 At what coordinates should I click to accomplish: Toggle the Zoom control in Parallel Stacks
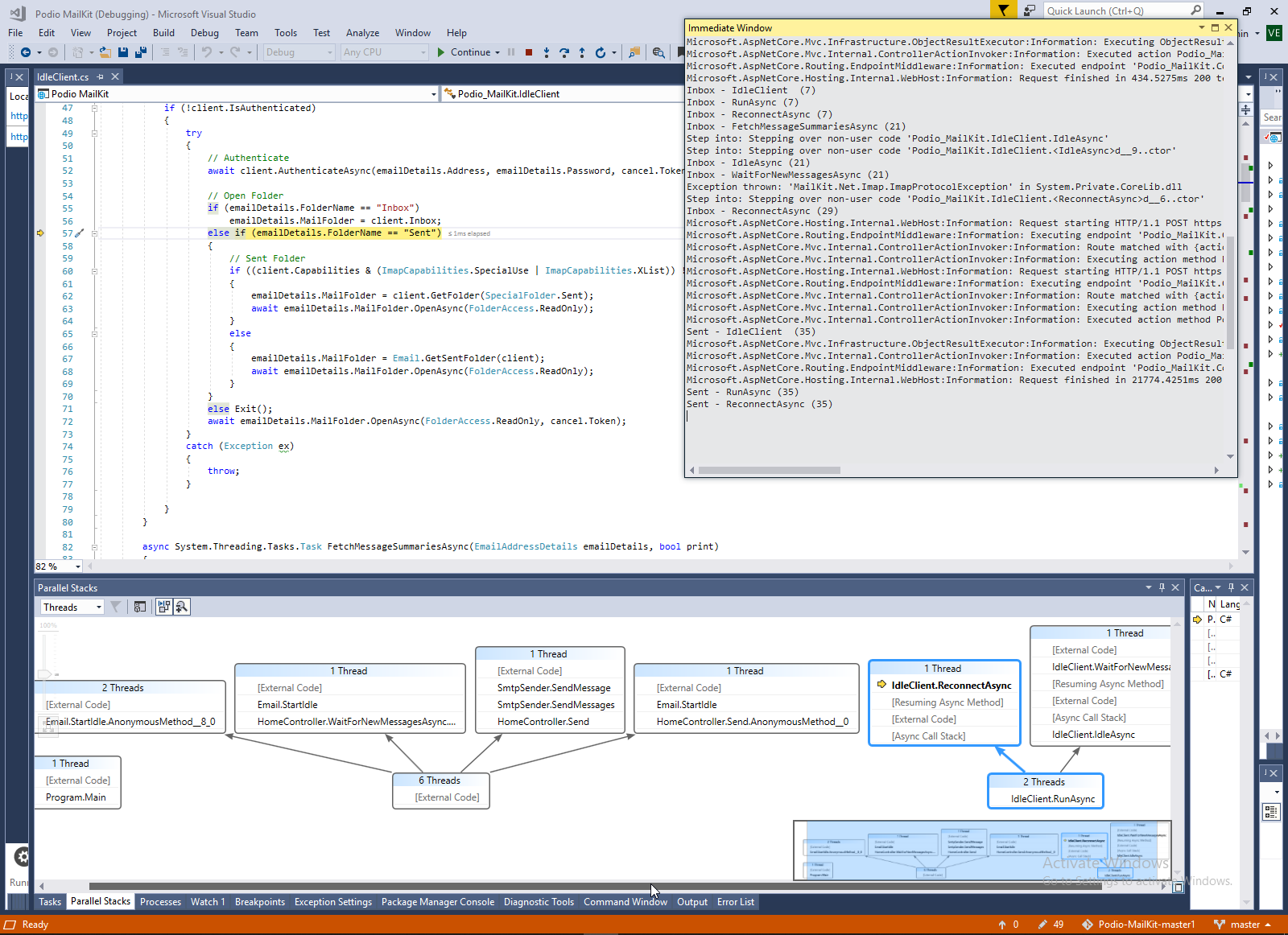coord(182,607)
